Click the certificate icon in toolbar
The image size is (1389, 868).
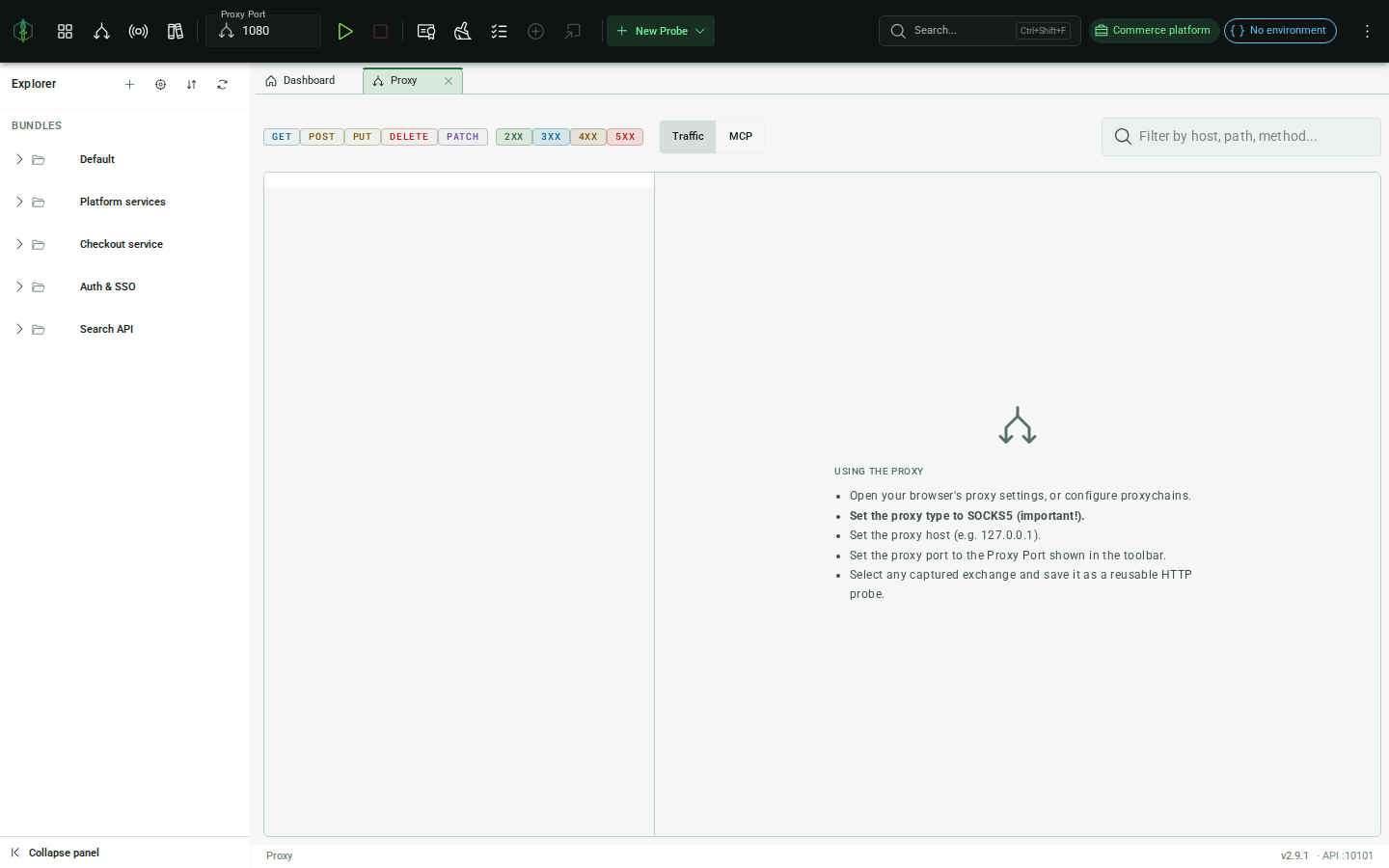pos(425,31)
